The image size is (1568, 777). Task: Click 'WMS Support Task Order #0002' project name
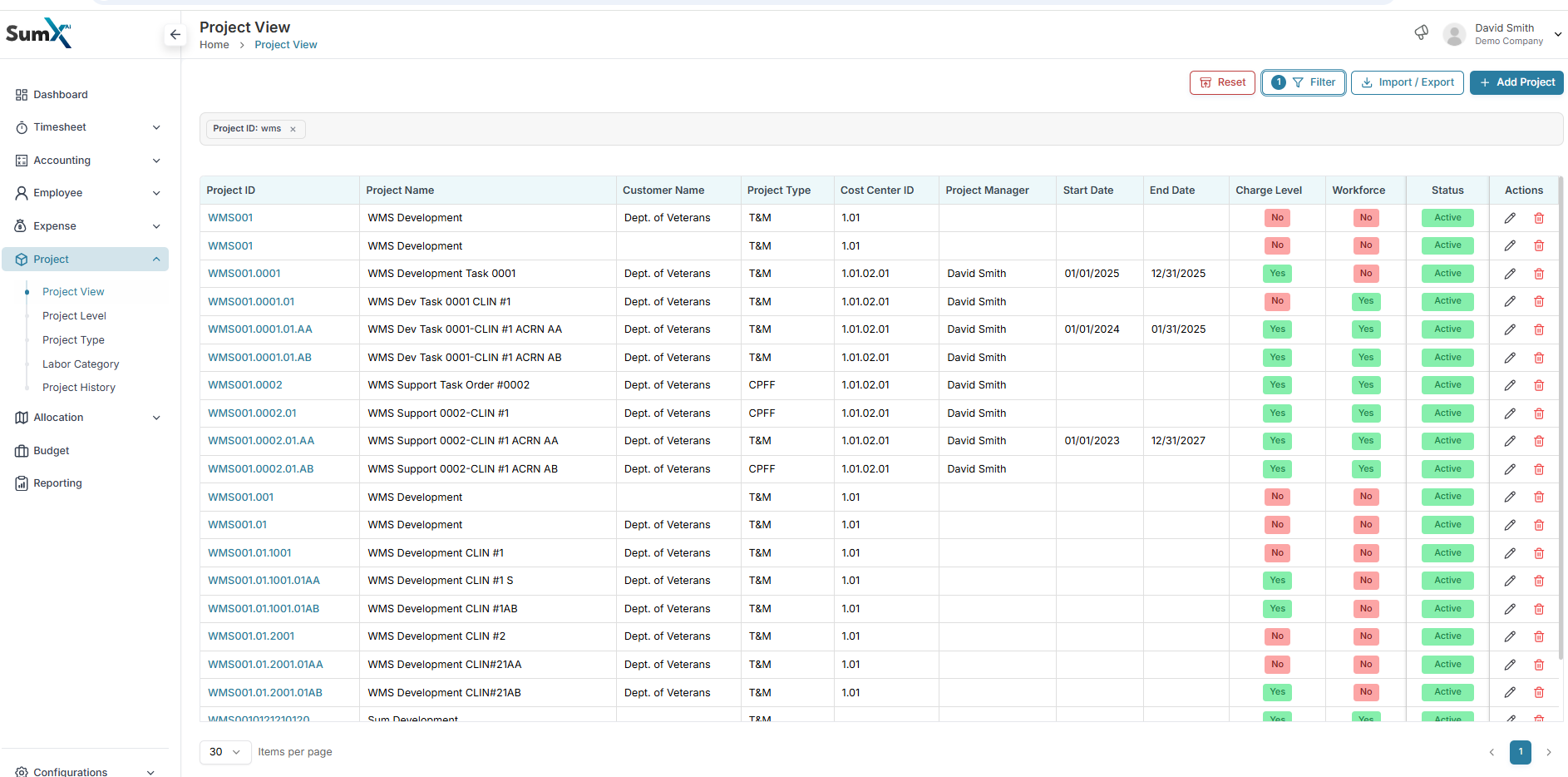pyautogui.click(x=449, y=385)
